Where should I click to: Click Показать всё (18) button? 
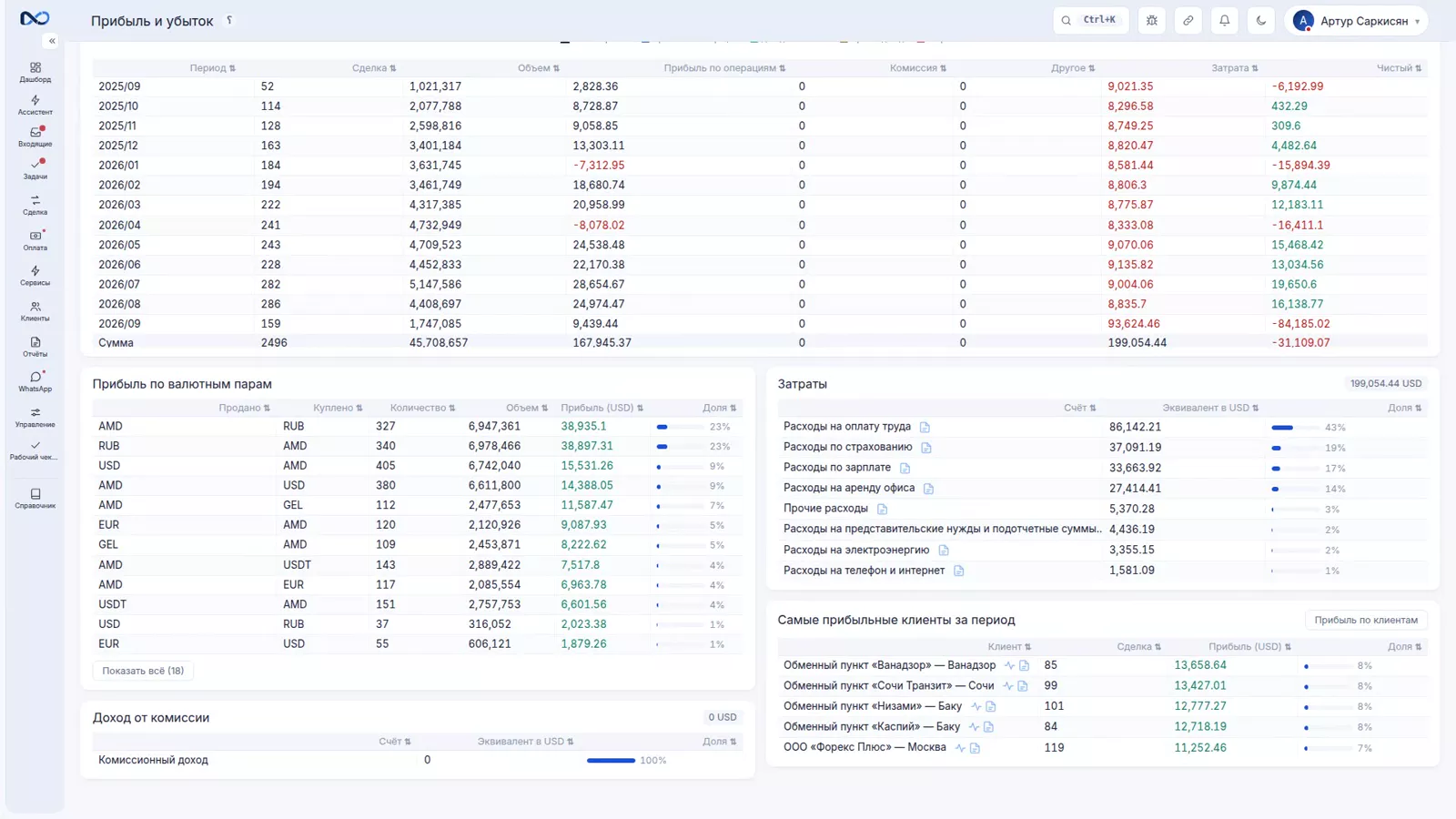click(x=143, y=671)
